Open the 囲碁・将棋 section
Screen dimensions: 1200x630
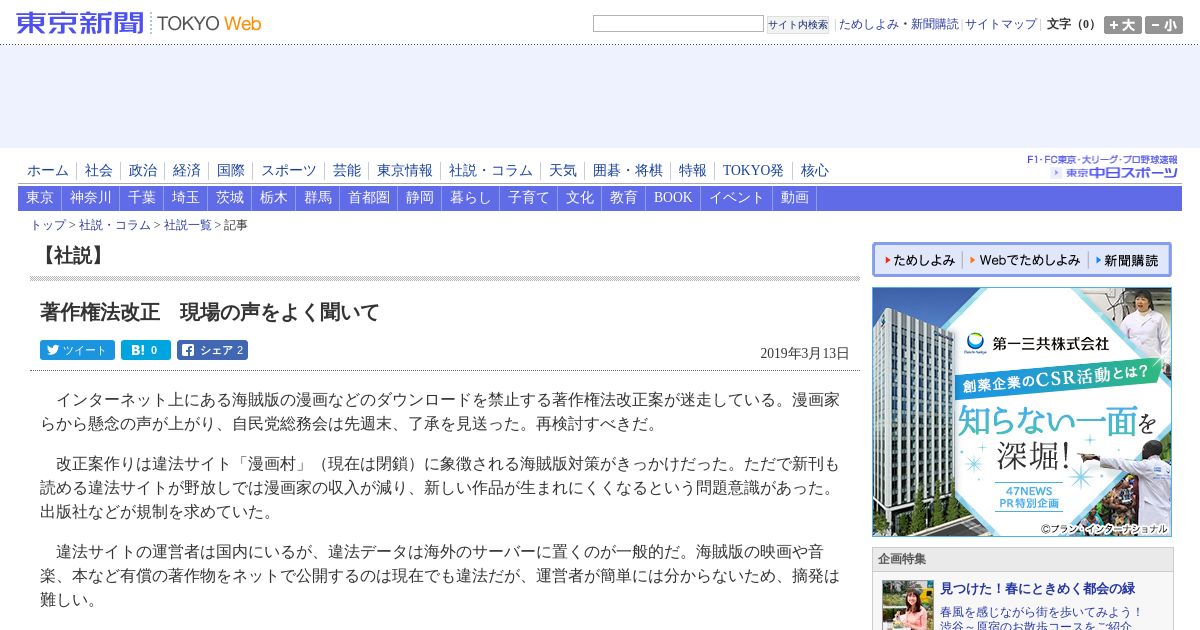coord(628,171)
